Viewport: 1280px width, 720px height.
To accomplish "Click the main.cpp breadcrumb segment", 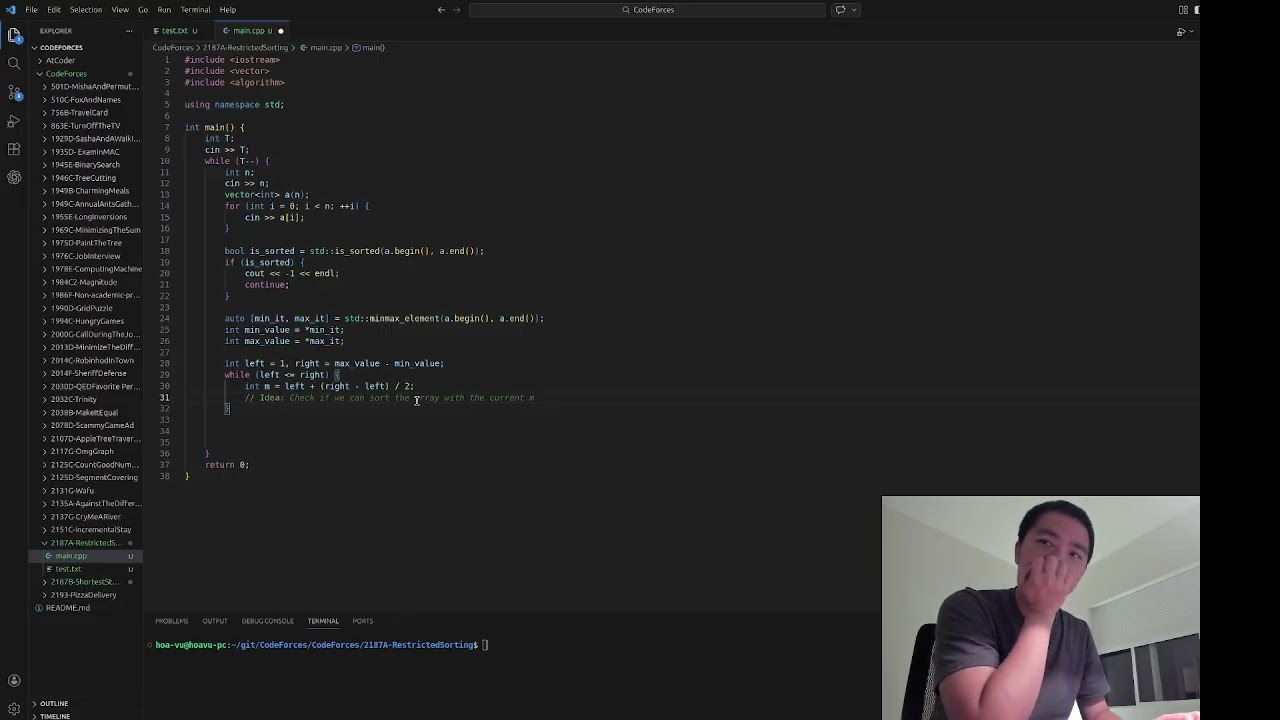I will point(321,48).
